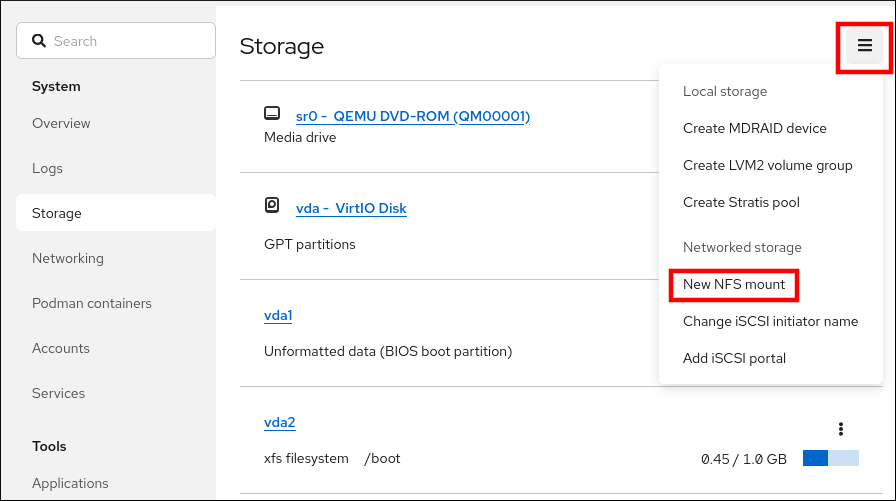Screen dimensions: 896x501
Task: Open the vda1 partition link
Action: 278,316
